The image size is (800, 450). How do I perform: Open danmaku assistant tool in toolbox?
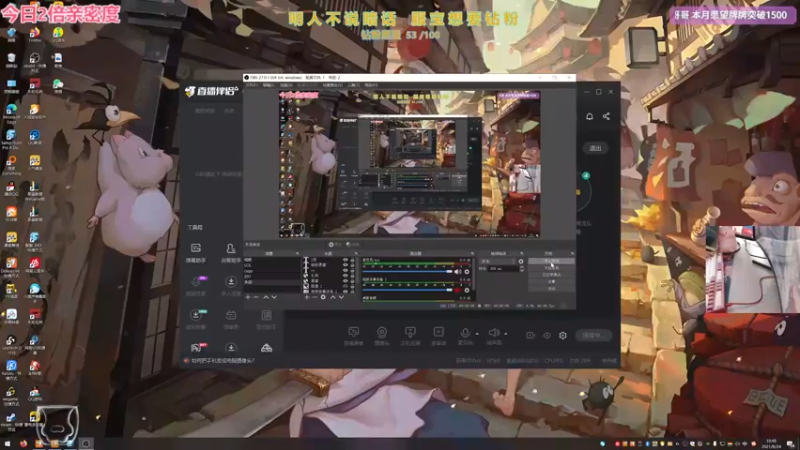(196, 253)
